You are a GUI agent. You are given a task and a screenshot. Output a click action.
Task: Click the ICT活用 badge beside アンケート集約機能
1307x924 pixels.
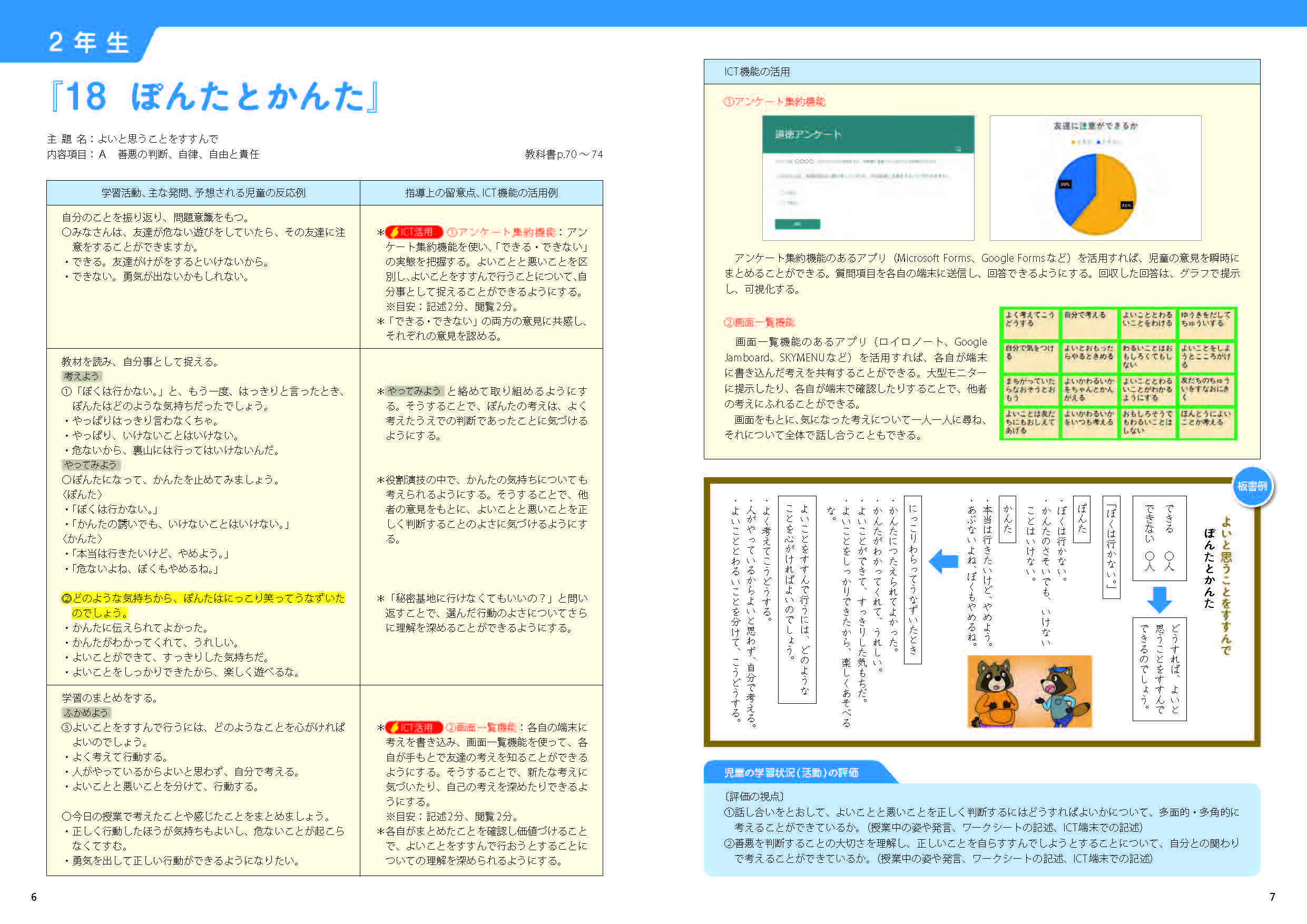(414, 232)
